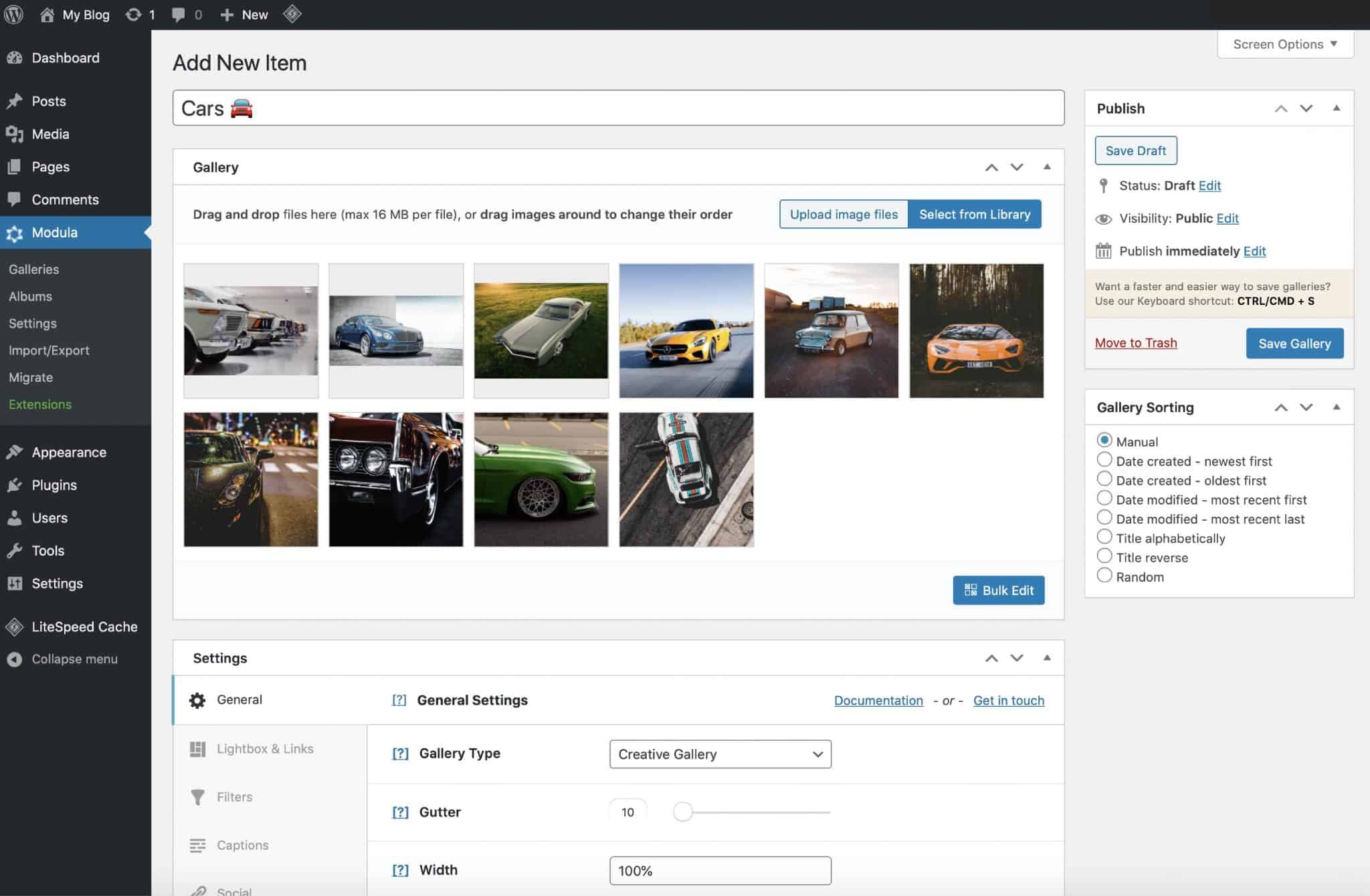The image size is (1370, 896).
Task: Click the Bulk Edit button with grid icon
Action: point(998,590)
